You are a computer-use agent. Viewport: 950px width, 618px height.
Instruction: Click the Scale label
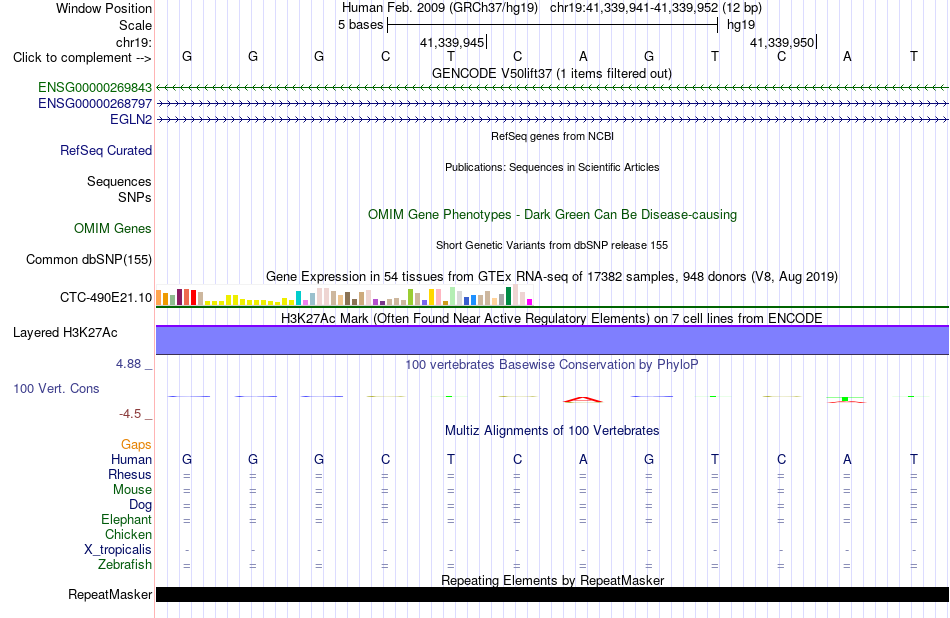pyautogui.click(x=135, y=25)
